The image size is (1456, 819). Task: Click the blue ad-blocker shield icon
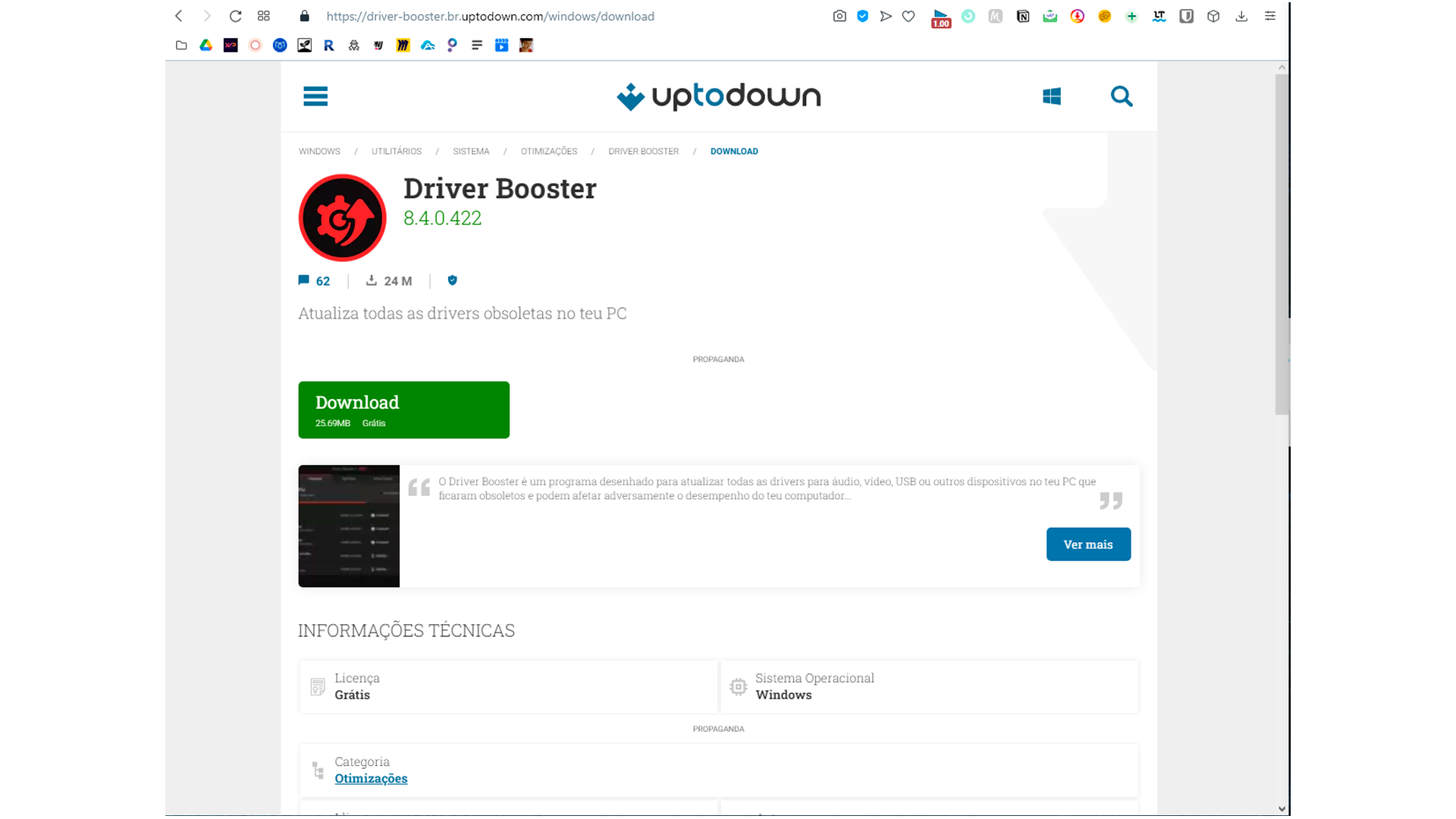(863, 16)
